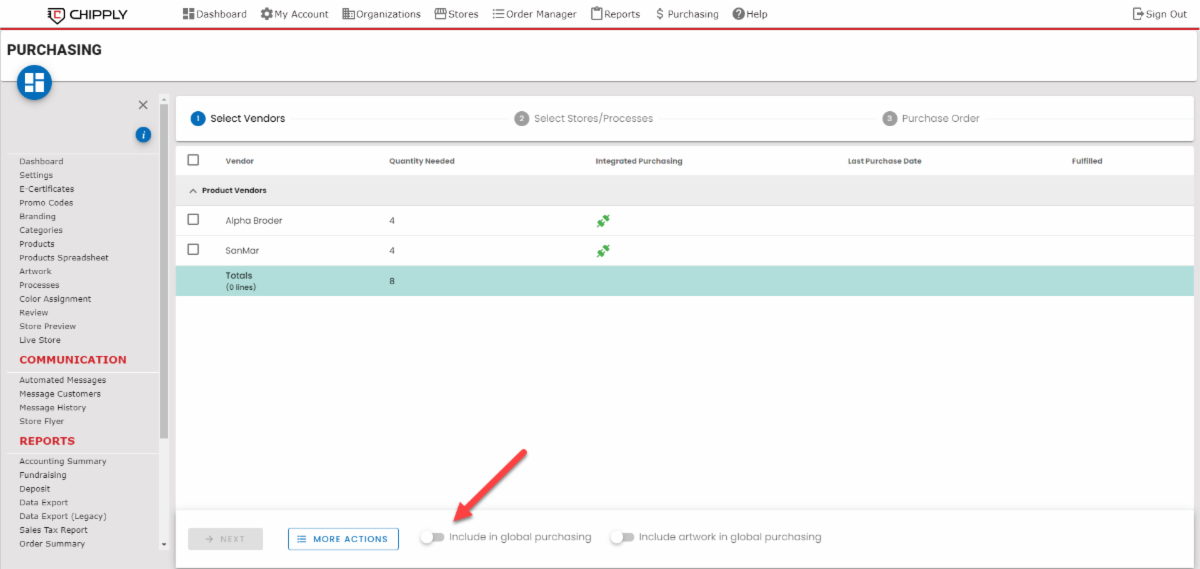The image size is (1200, 569).
Task: Open Categories in sidebar
Action: click(41, 230)
